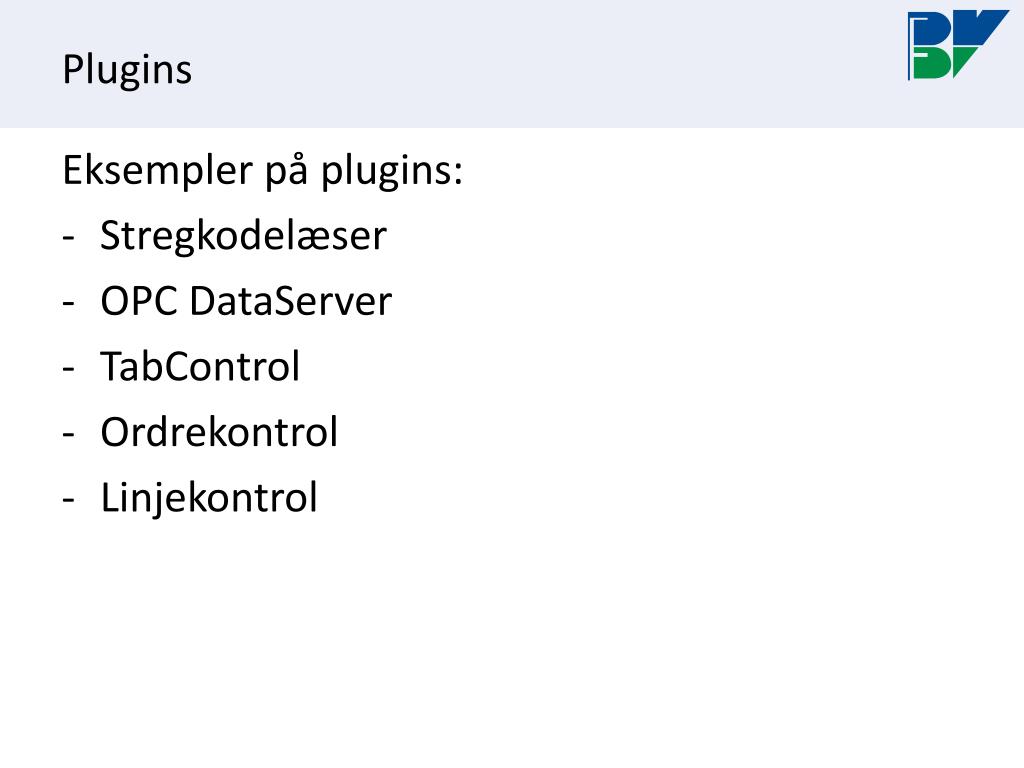Screen dimensions: 1024x768
Task: Click the word 'på' in the heading
Action: tap(286, 171)
